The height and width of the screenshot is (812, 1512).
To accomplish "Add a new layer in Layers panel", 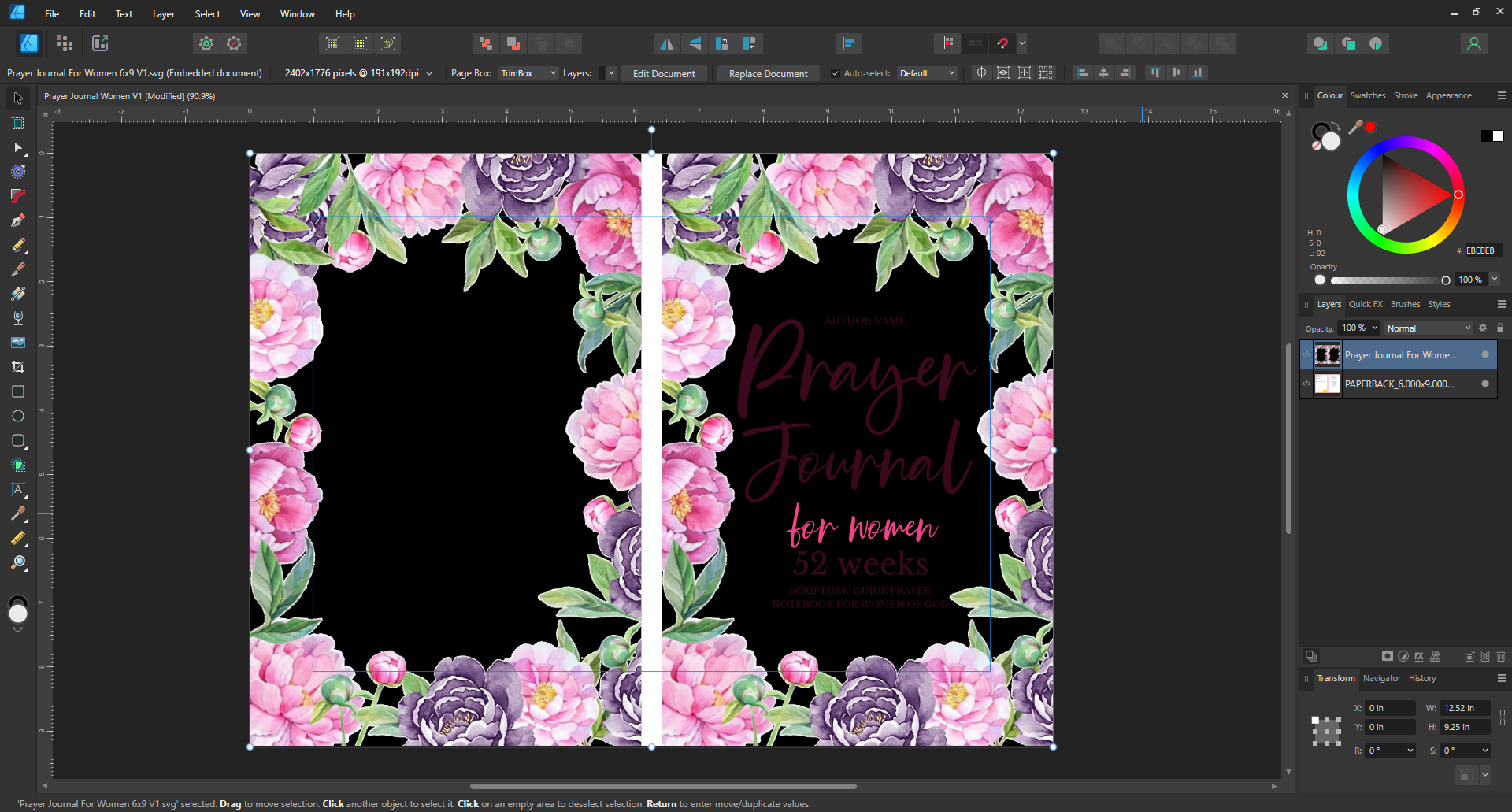I will tap(1469, 656).
